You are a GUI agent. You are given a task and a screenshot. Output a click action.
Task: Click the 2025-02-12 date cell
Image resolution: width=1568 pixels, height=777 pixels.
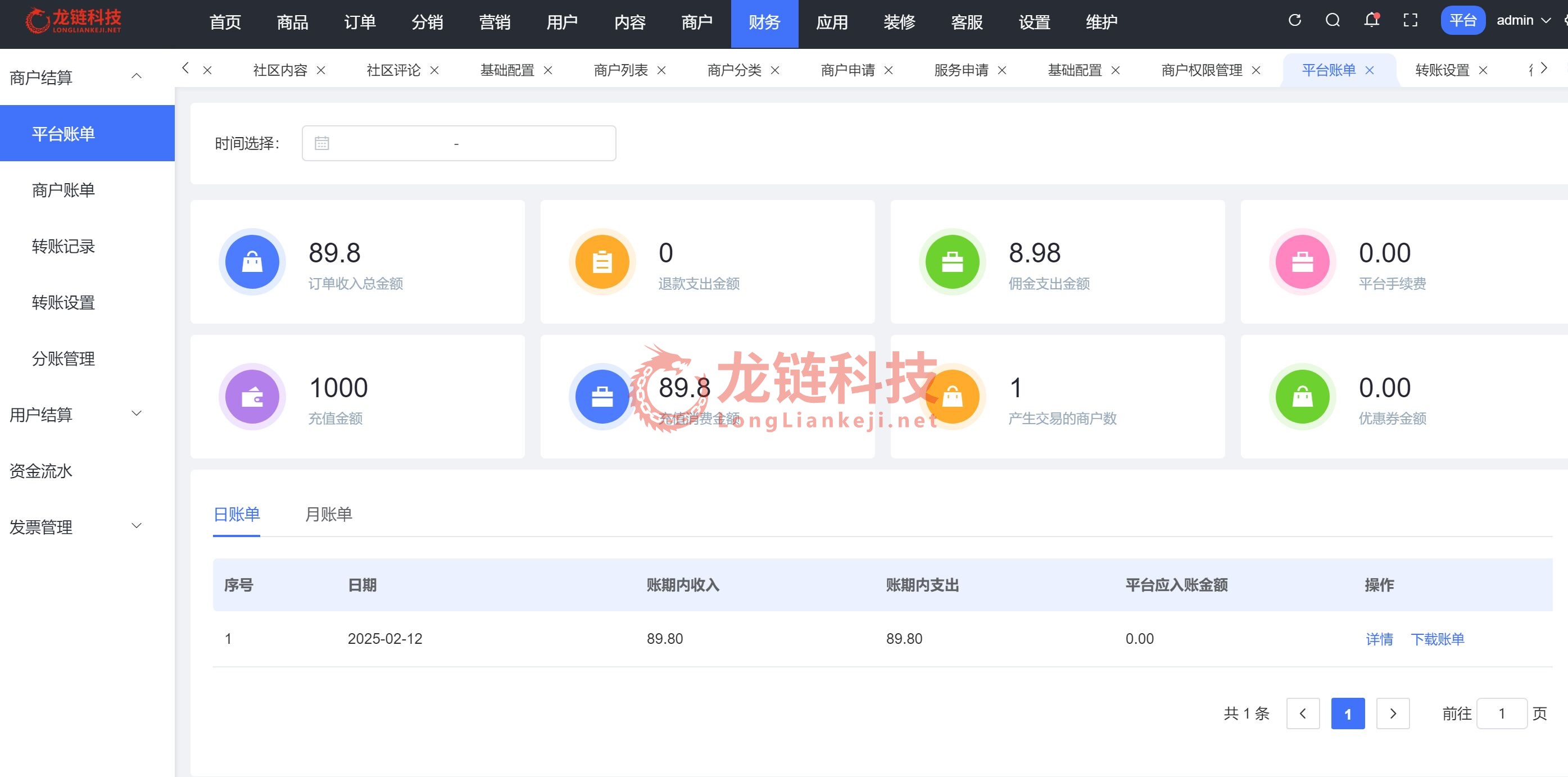(385, 639)
